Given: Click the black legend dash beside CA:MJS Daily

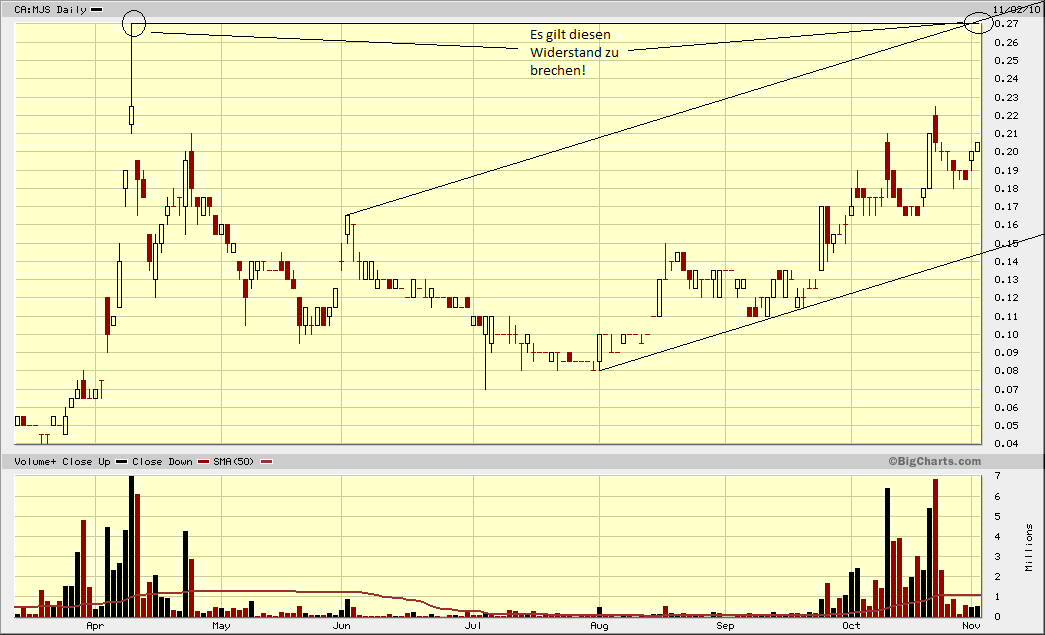Looking at the screenshot, I should click(97, 9).
